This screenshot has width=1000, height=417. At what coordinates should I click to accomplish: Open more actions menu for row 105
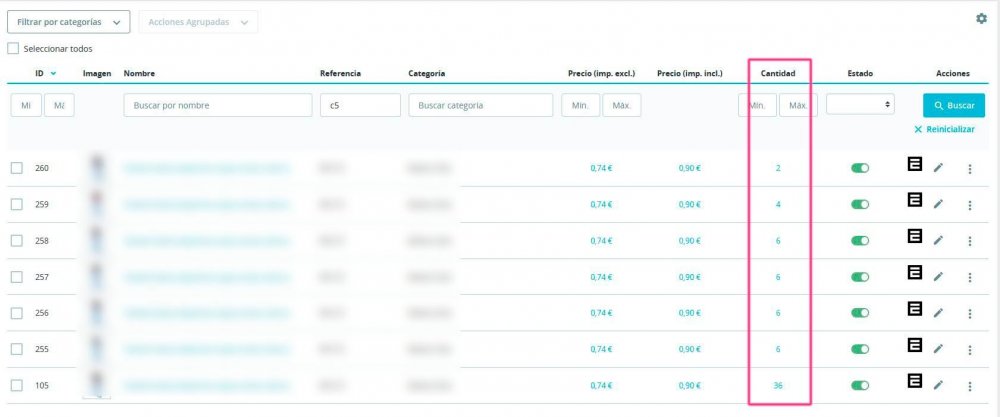970,386
